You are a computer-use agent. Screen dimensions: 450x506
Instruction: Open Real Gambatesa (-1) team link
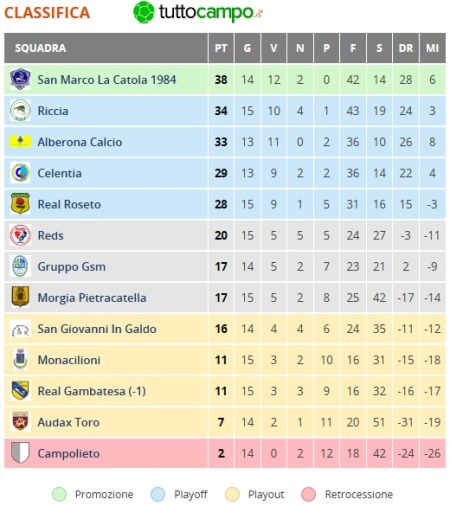click(x=92, y=391)
